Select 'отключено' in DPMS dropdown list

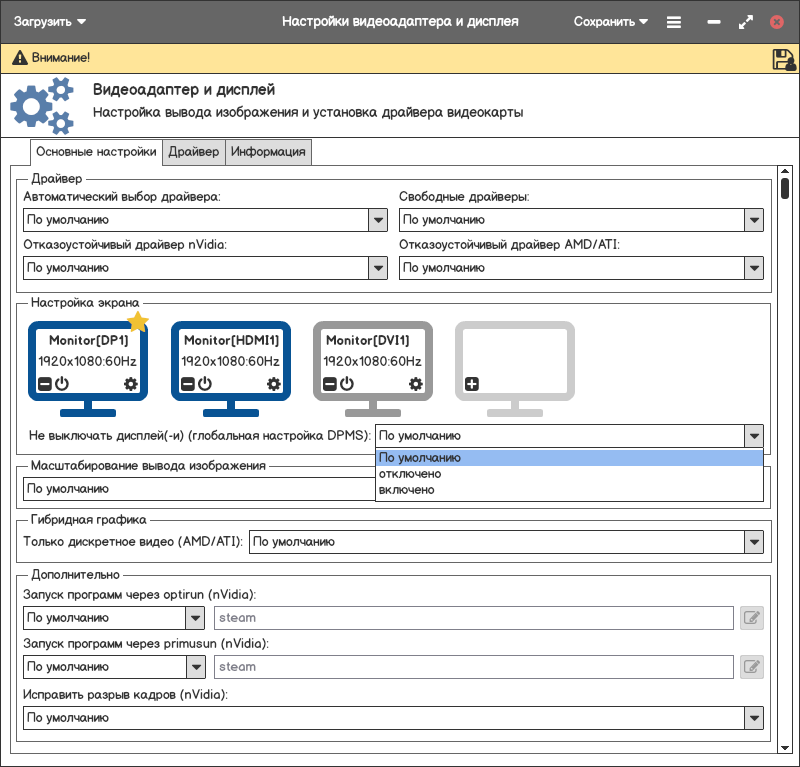[410, 474]
